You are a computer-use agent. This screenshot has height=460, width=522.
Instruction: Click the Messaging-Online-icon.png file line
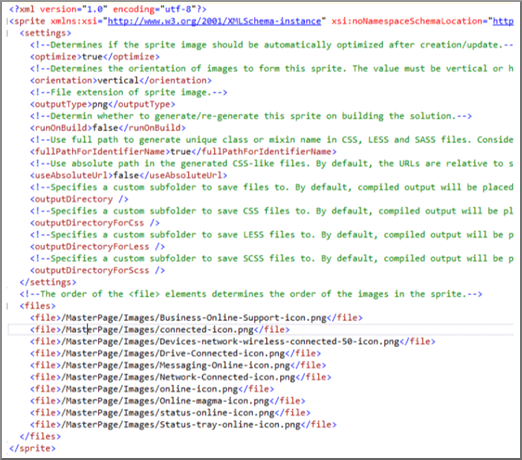178,365
